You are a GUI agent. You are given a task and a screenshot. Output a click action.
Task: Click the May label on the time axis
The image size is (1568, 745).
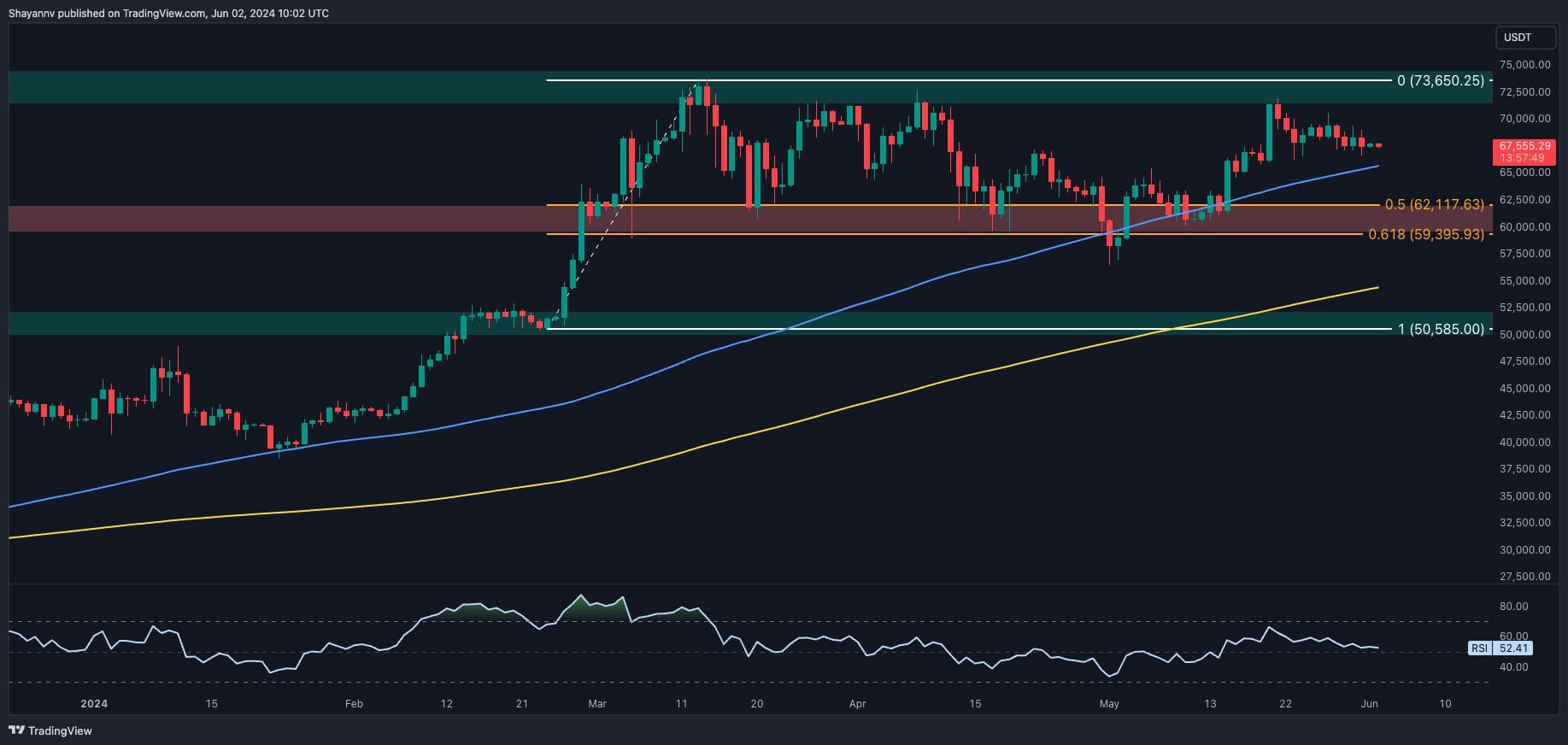pyautogui.click(x=1108, y=704)
